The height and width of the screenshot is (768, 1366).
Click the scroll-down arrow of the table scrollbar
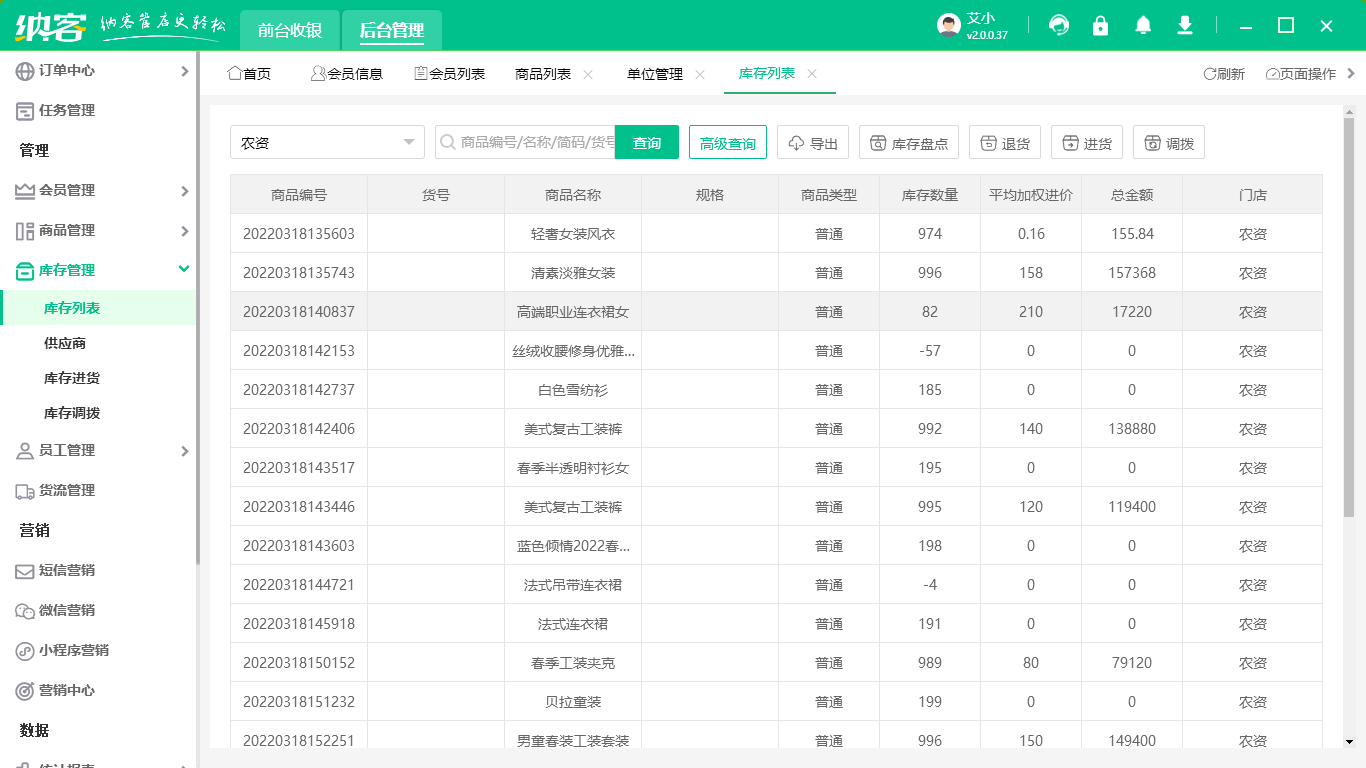pyautogui.click(x=1348, y=741)
